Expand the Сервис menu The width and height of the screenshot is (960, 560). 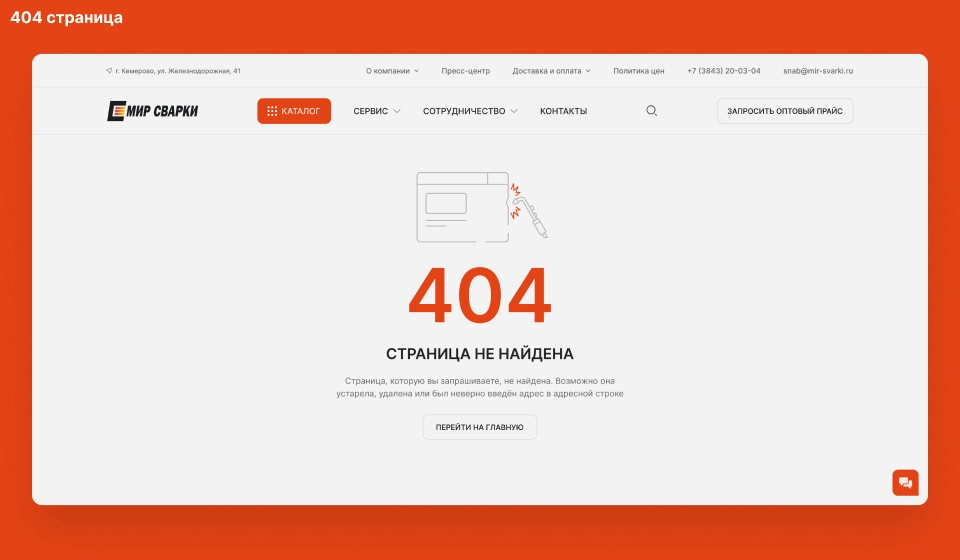[377, 111]
